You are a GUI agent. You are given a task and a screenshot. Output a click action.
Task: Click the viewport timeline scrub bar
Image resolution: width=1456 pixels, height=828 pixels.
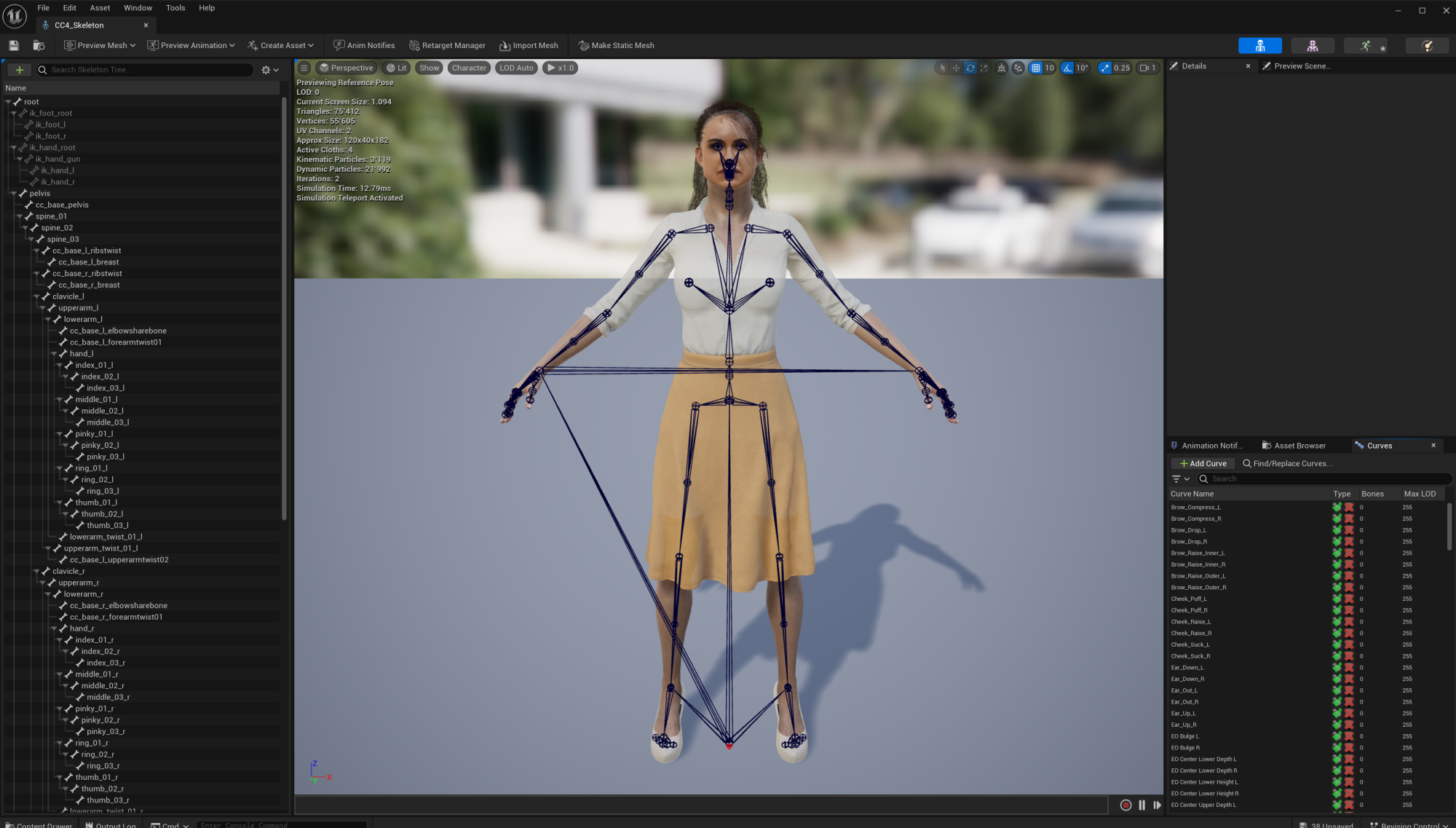tap(701, 805)
